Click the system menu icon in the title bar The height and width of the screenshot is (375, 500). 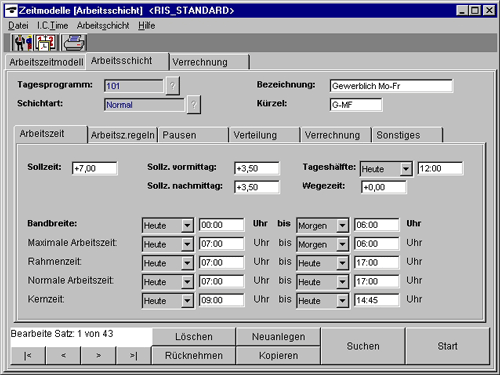pos(11,10)
